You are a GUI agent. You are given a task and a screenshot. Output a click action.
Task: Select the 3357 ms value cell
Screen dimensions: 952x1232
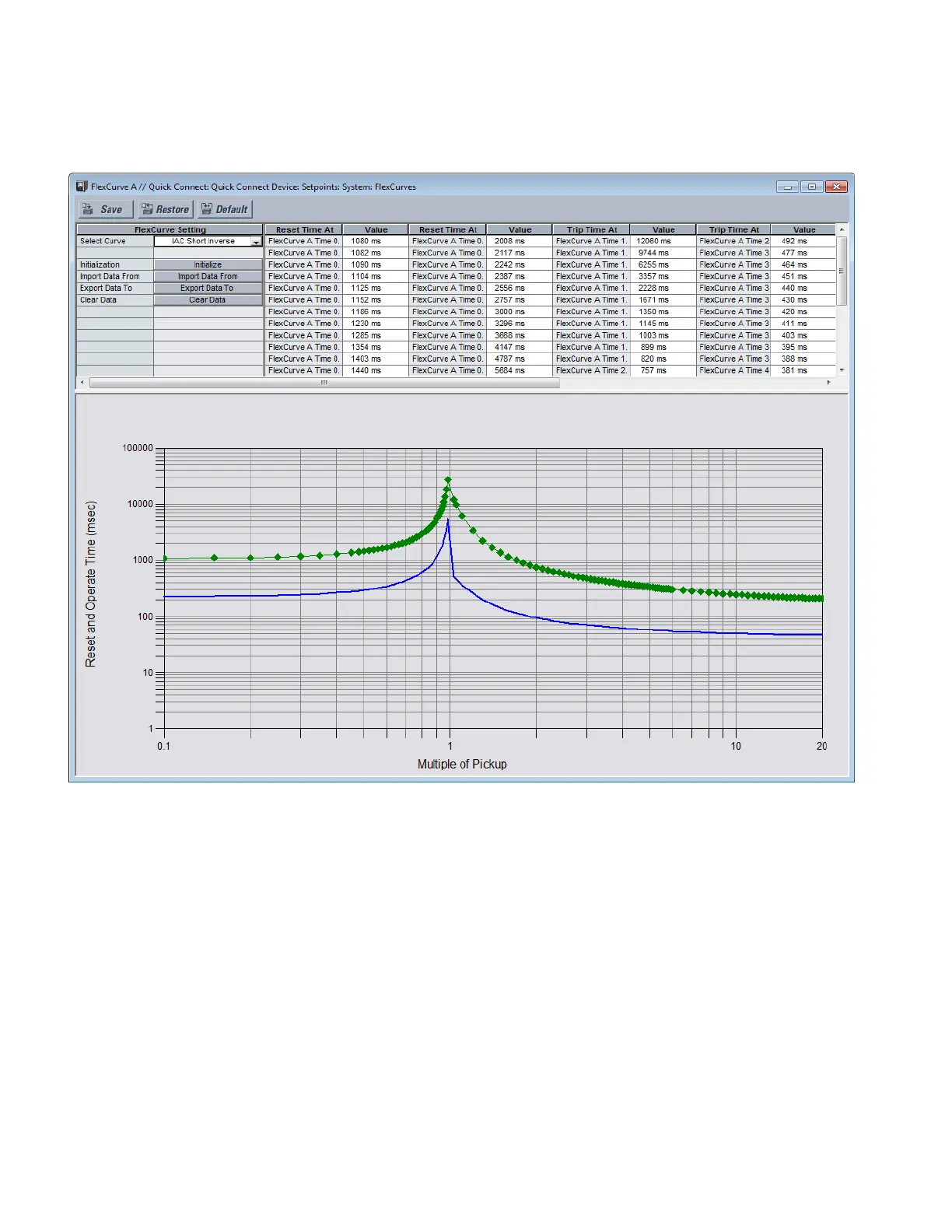coord(663,276)
